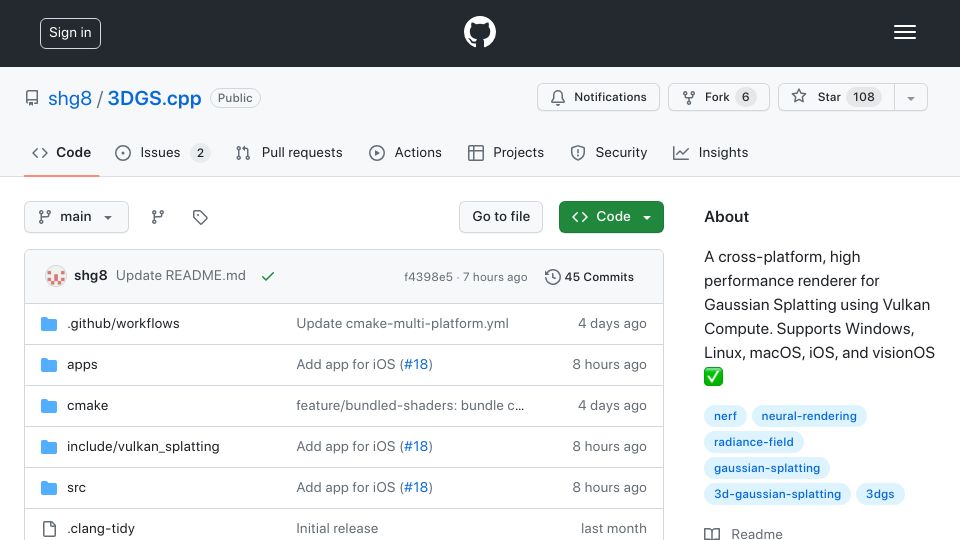
Task: Open the Issues tab
Action: coord(162,153)
